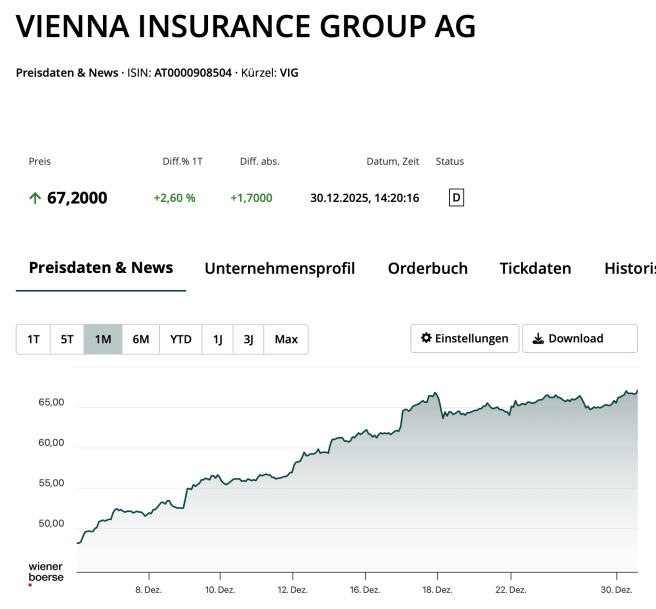Click the D status indicator box
Image resolution: width=656 pixels, height=609 pixels.
click(456, 198)
